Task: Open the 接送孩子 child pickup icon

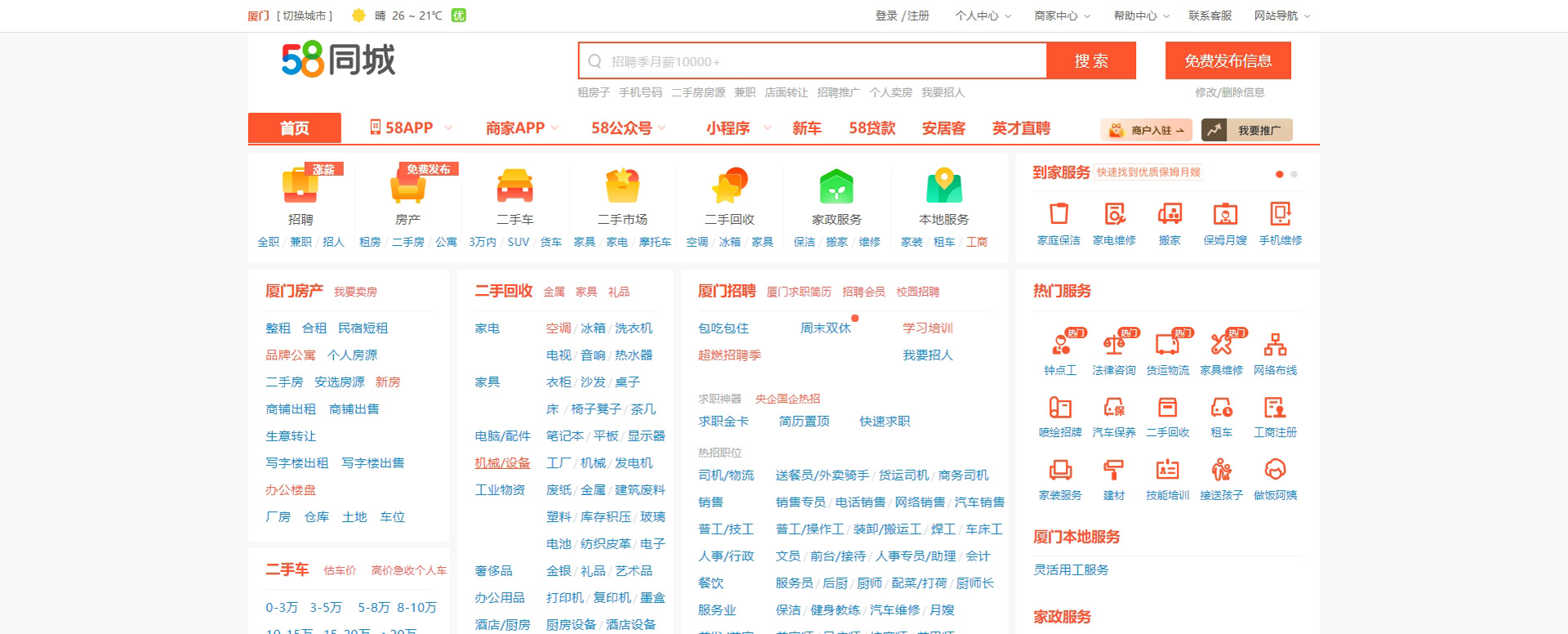Action: pyautogui.click(x=1222, y=470)
